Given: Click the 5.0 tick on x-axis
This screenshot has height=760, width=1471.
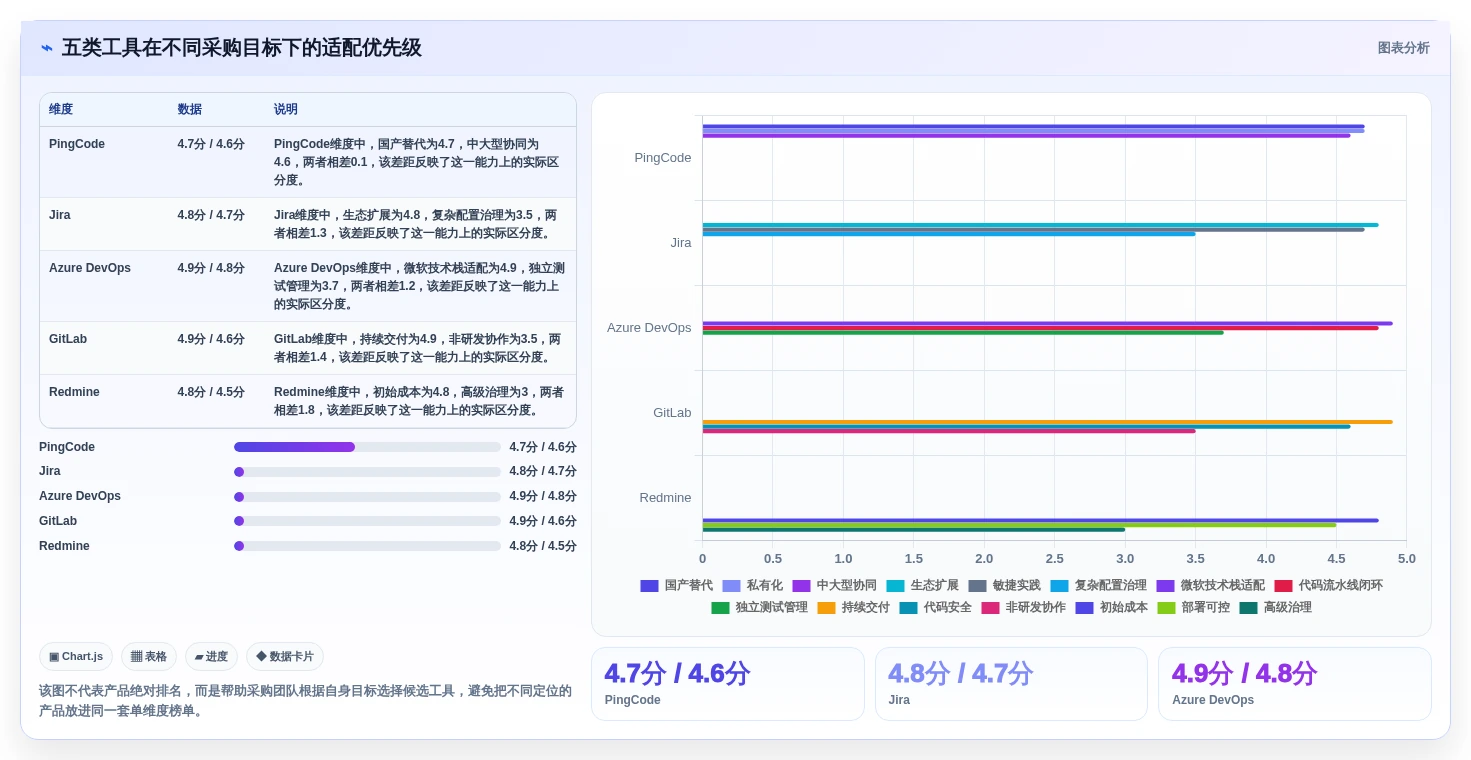Looking at the screenshot, I should (x=1406, y=559).
